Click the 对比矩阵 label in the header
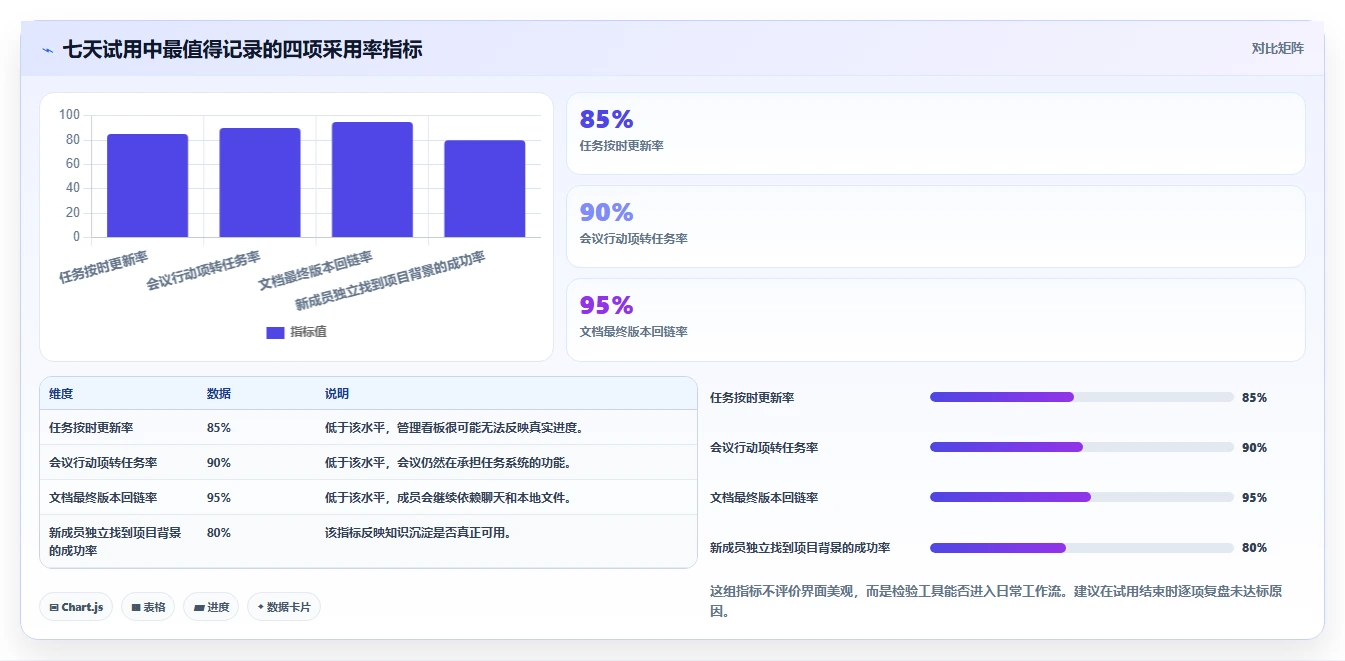The image size is (1345, 661). [x=1278, y=48]
